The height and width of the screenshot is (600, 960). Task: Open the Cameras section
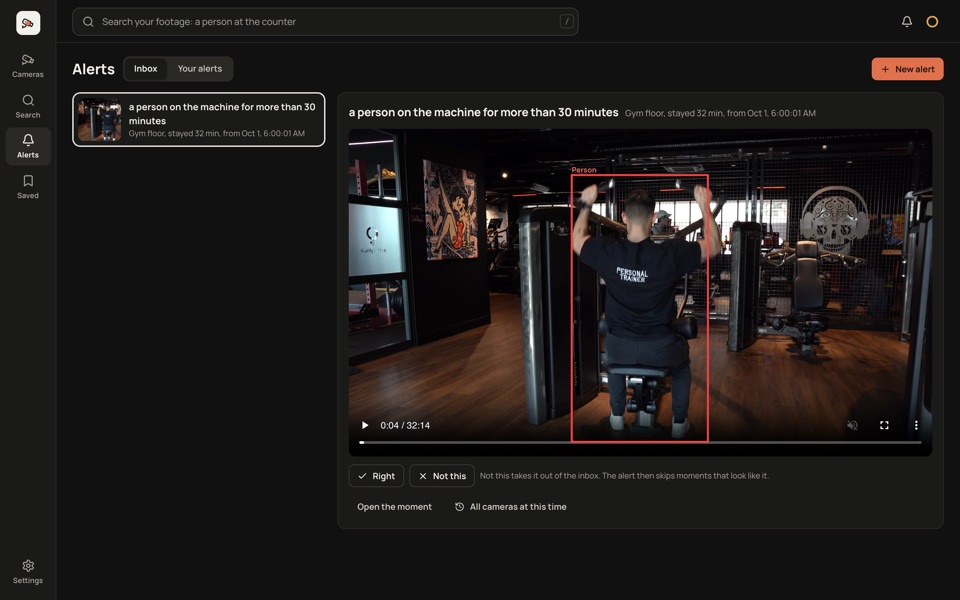pos(28,66)
